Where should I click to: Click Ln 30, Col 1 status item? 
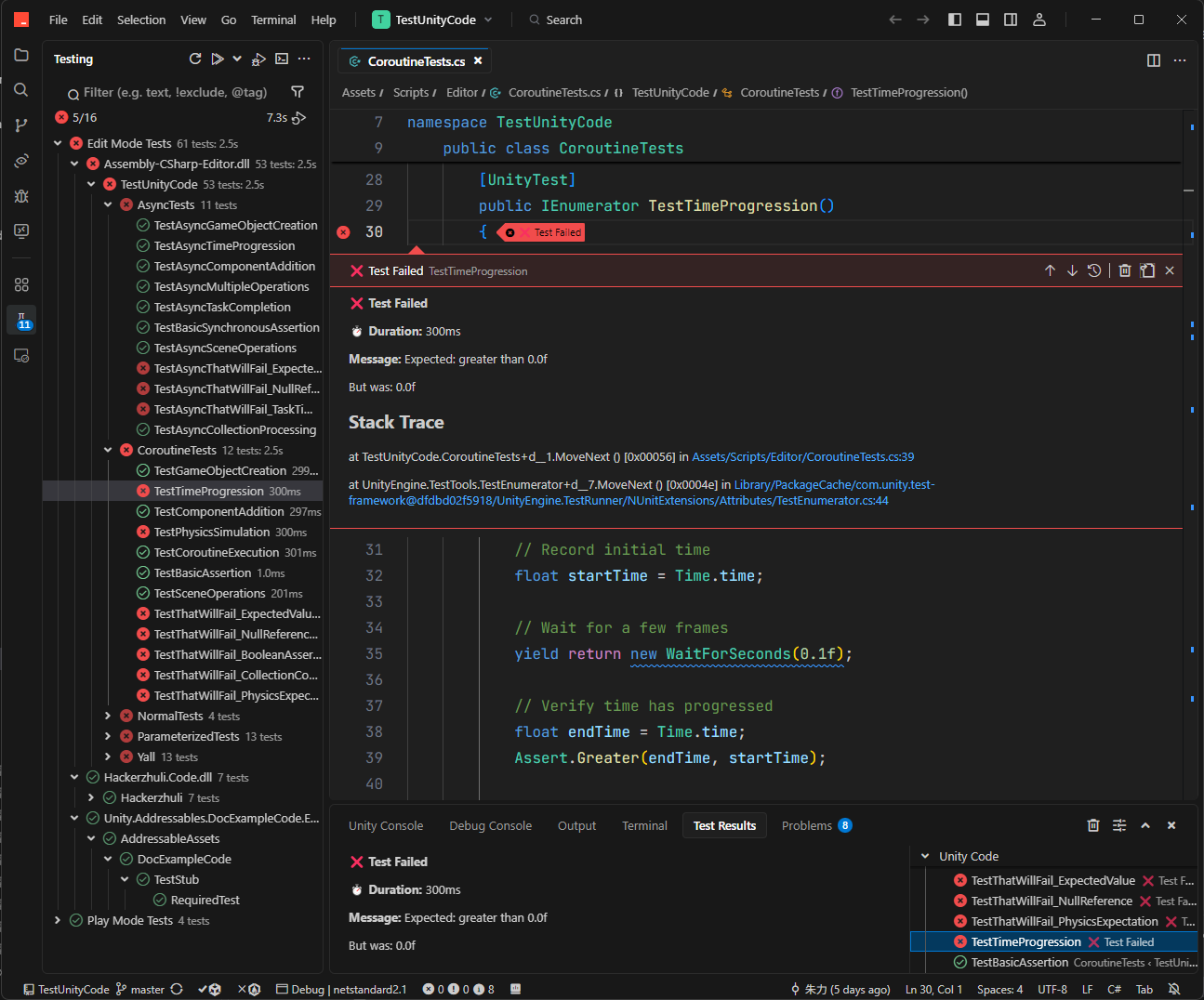pyautogui.click(x=933, y=989)
